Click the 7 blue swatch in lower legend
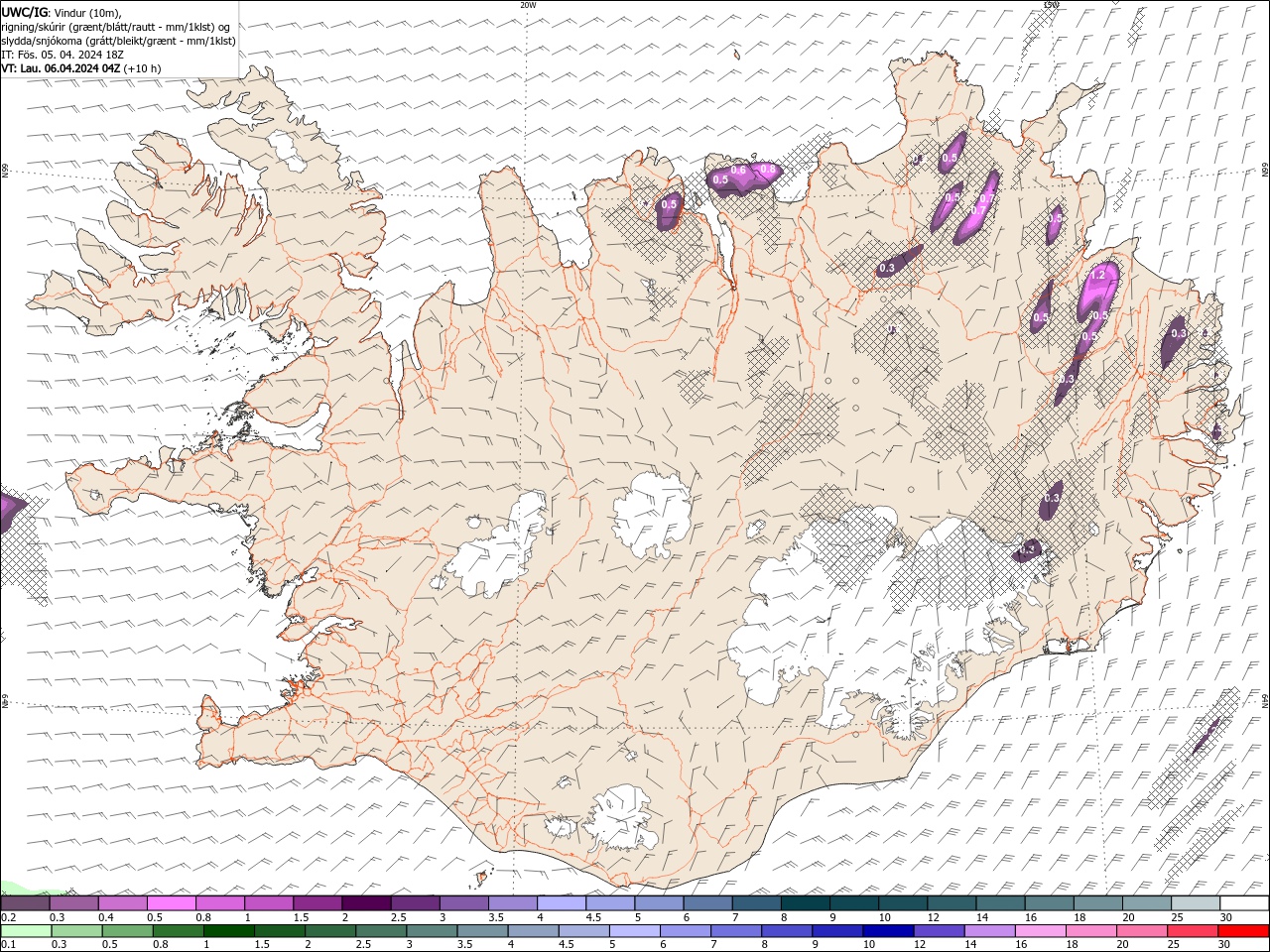The image size is (1270, 952). point(737,931)
